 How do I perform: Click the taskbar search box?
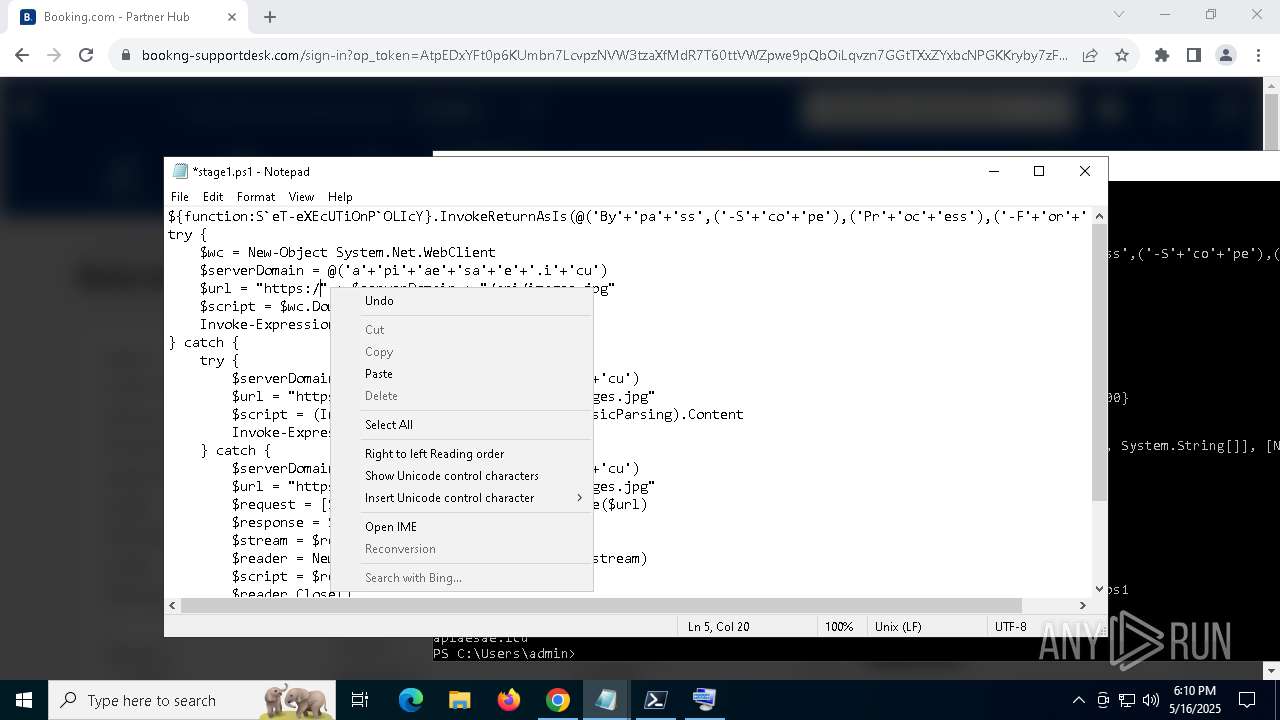[190, 700]
